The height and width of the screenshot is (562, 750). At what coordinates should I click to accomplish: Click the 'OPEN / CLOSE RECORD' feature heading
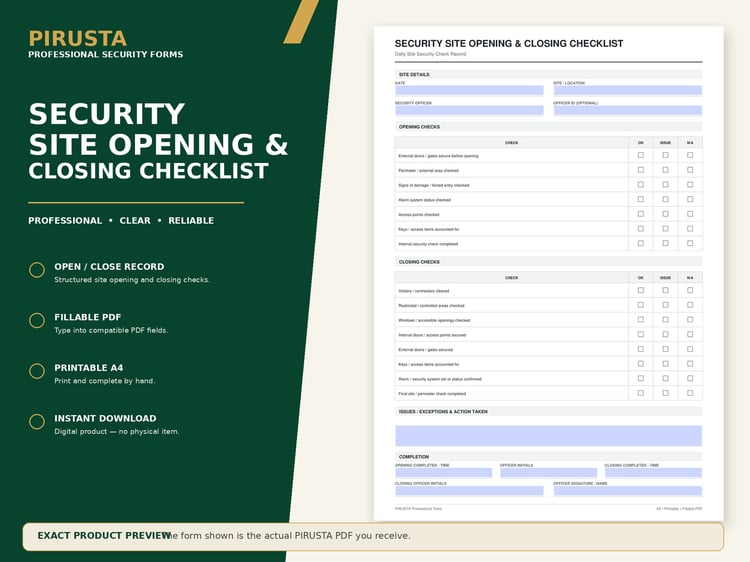109,266
